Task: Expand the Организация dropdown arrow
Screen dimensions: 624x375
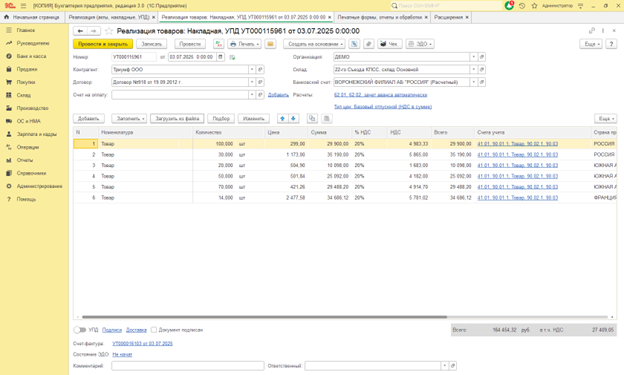Action: click(x=474, y=57)
